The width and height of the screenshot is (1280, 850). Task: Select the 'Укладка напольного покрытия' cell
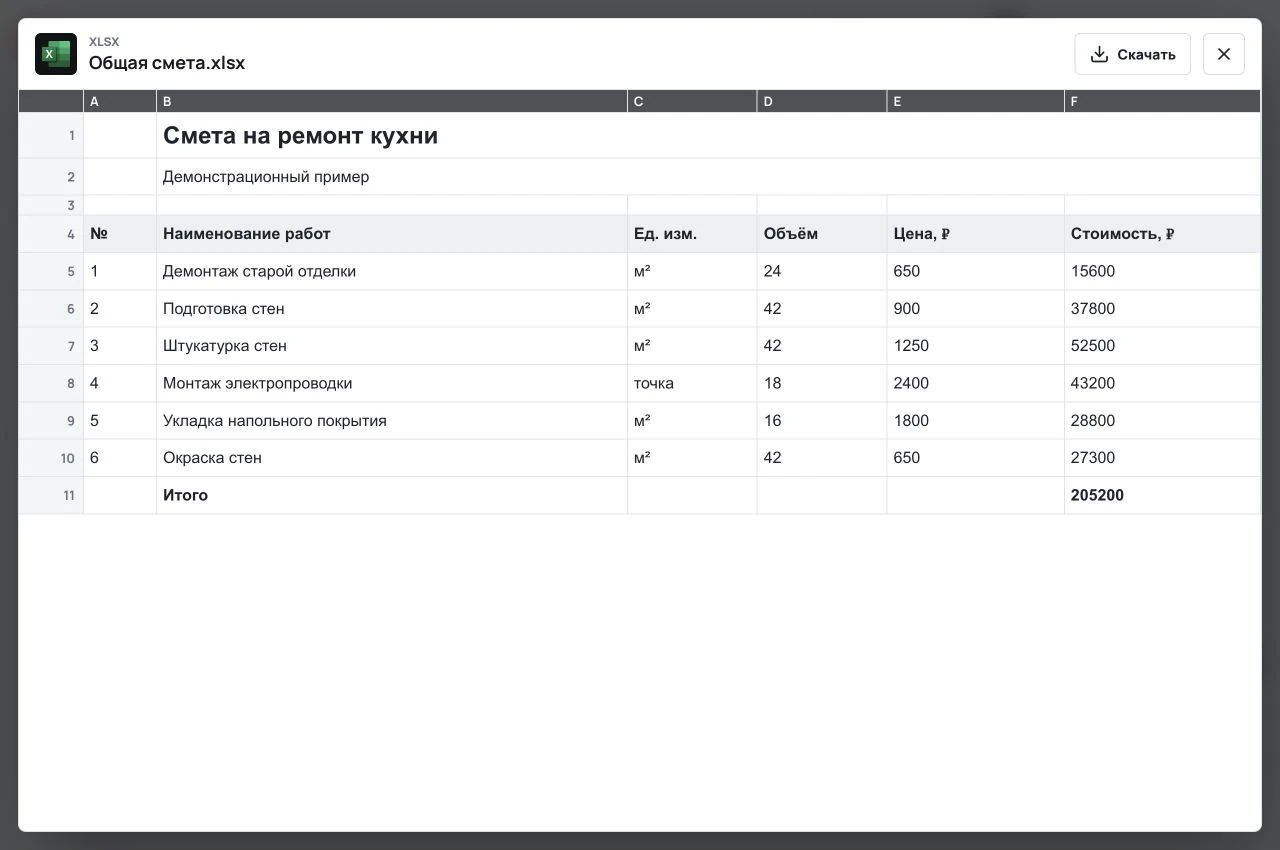click(x=392, y=421)
